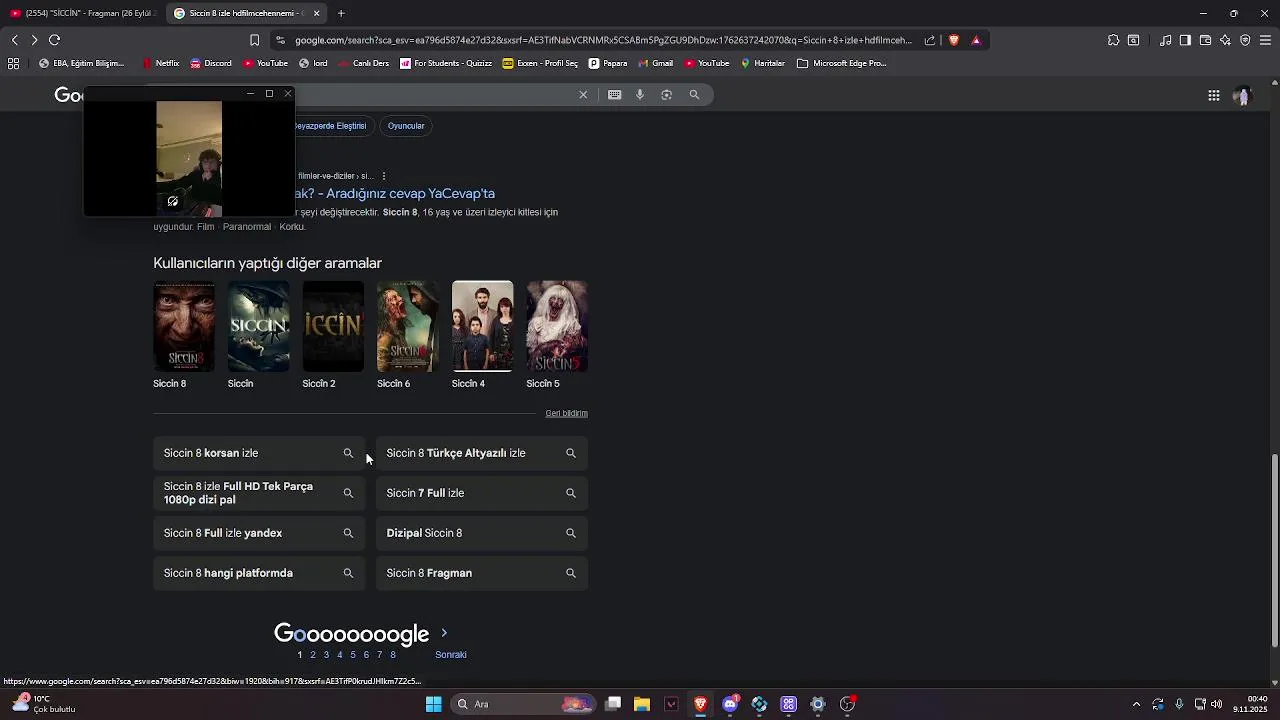The width and height of the screenshot is (1280, 720).
Task: Open the Discord bookmark
Action: [210, 63]
